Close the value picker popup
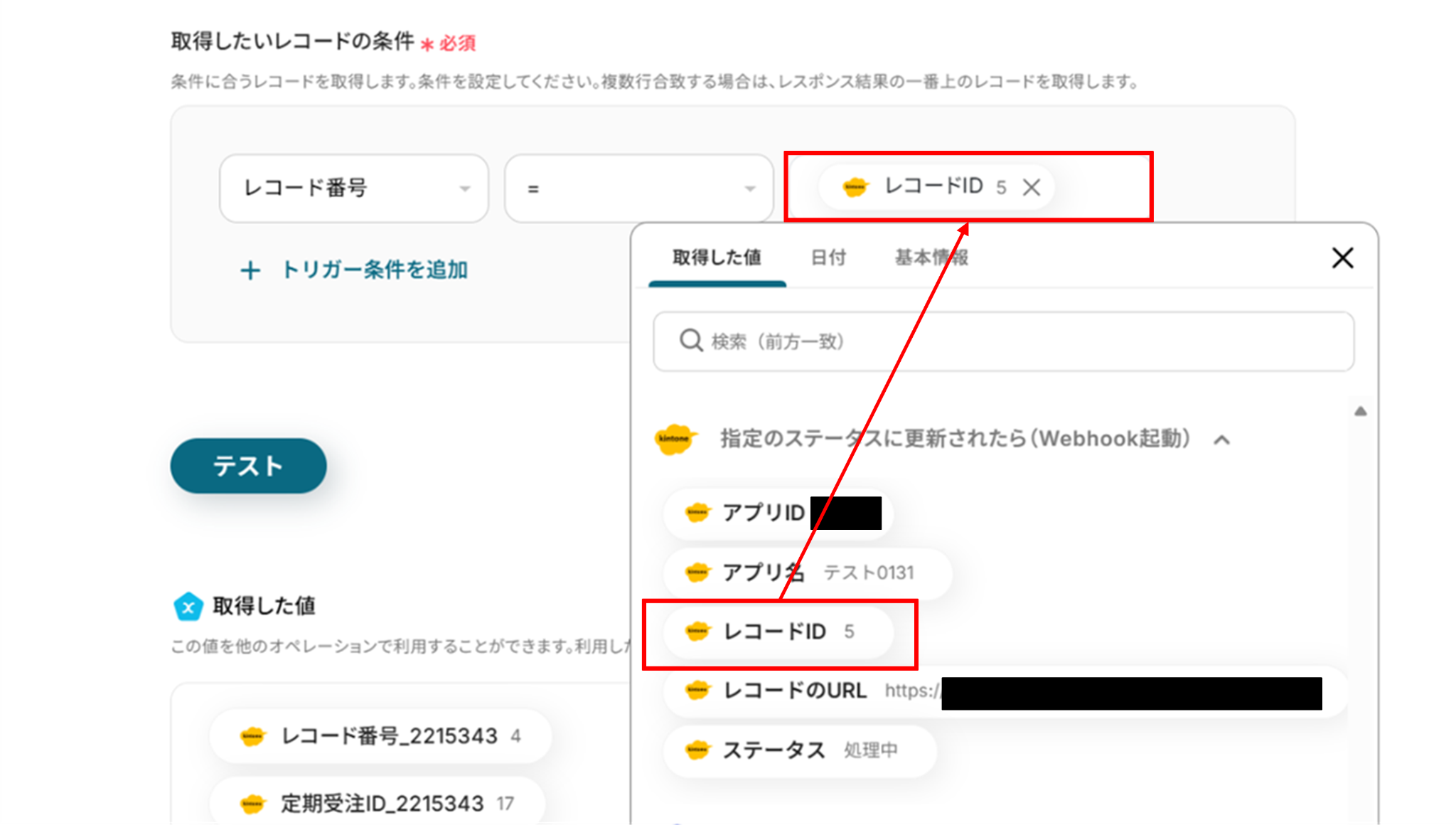1456x825 pixels. click(1342, 257)
